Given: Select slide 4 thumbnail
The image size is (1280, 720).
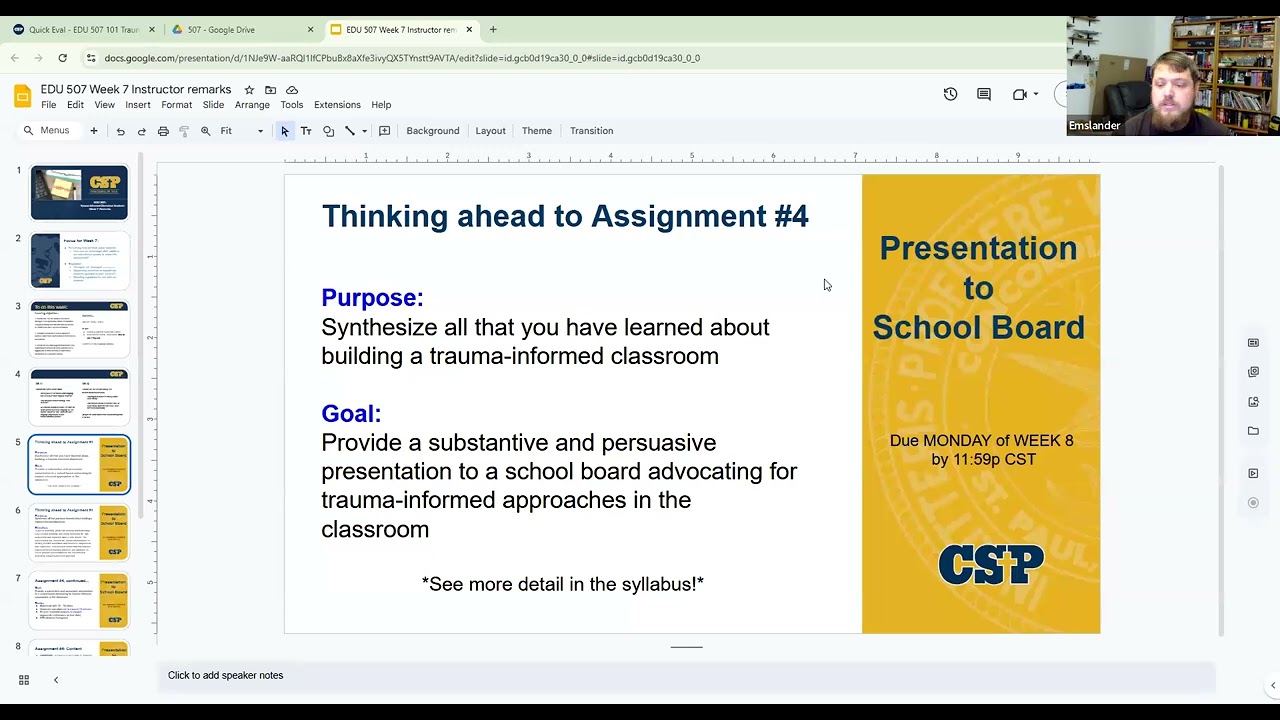Looking at the screenshot, I should pos(79,396).
